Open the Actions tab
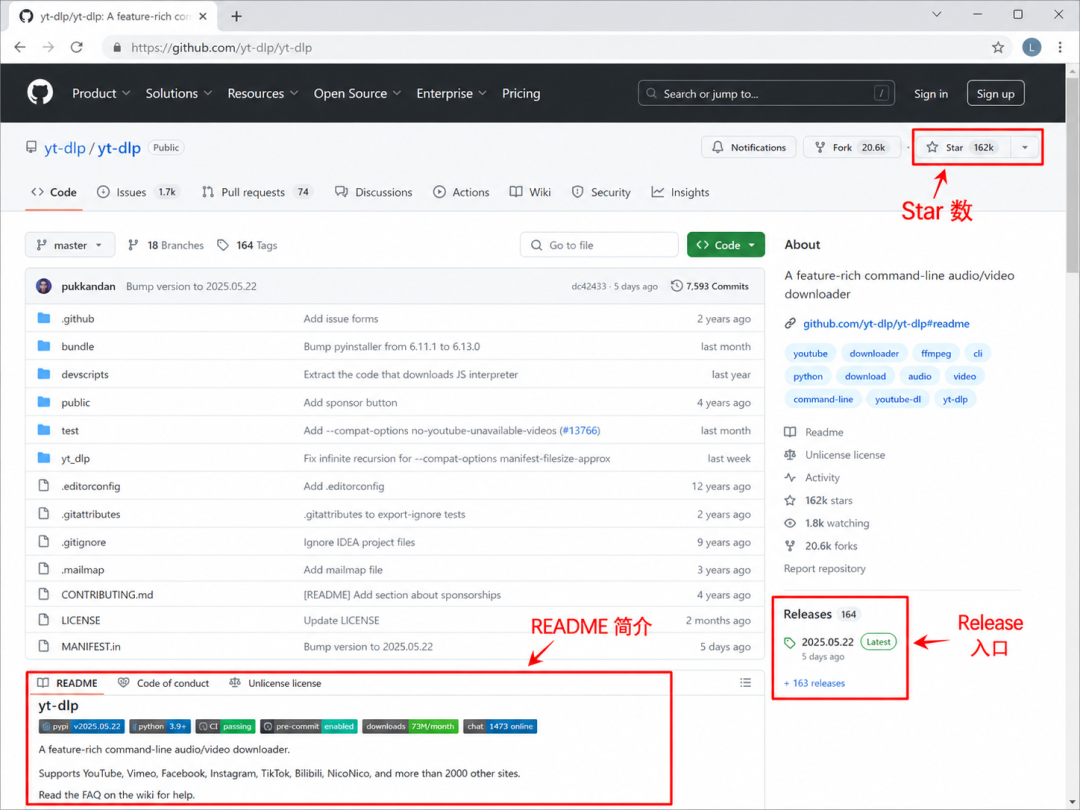 click(x=461, y=192)
